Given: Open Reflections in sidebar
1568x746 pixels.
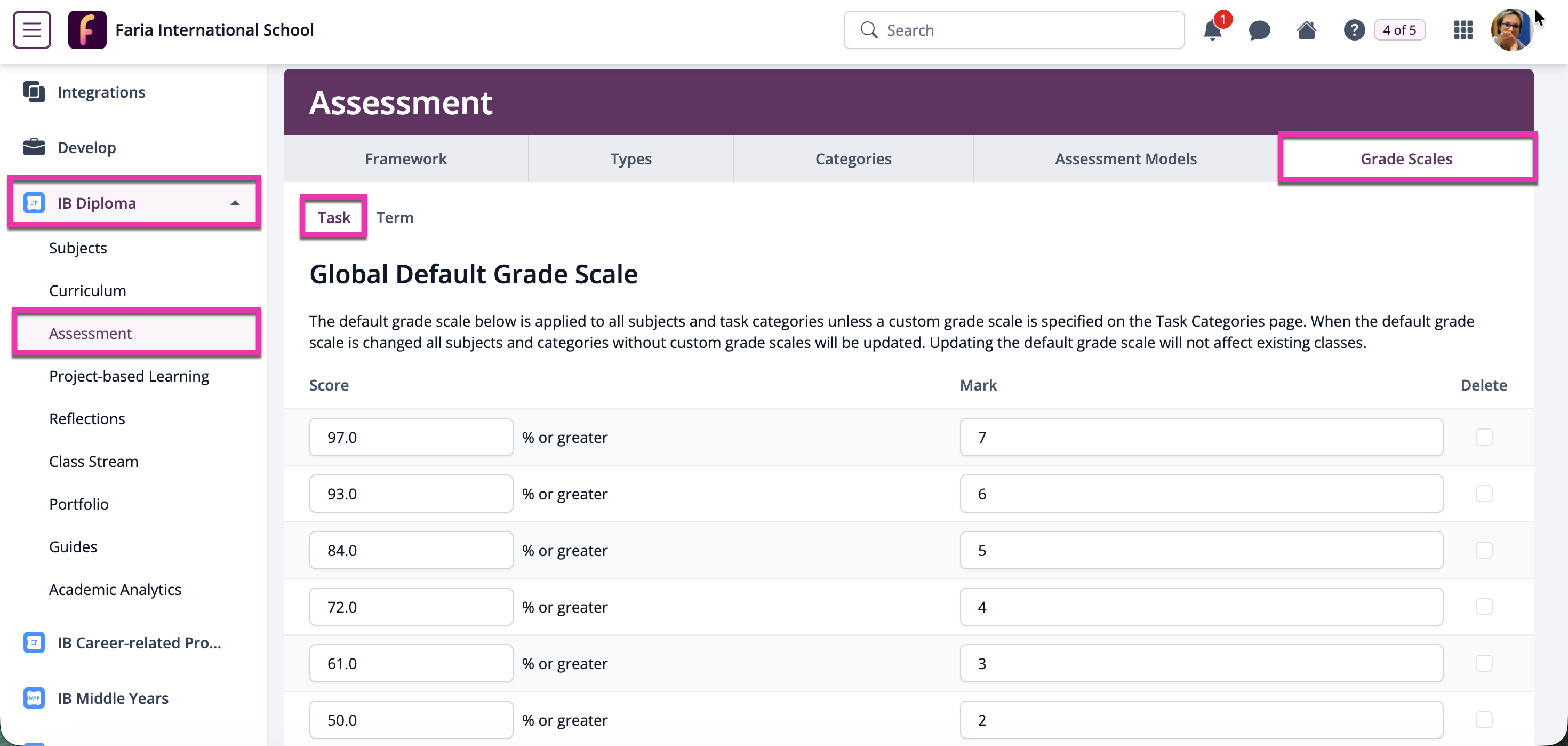Looking at the screenshot, I should coord(87,418).
